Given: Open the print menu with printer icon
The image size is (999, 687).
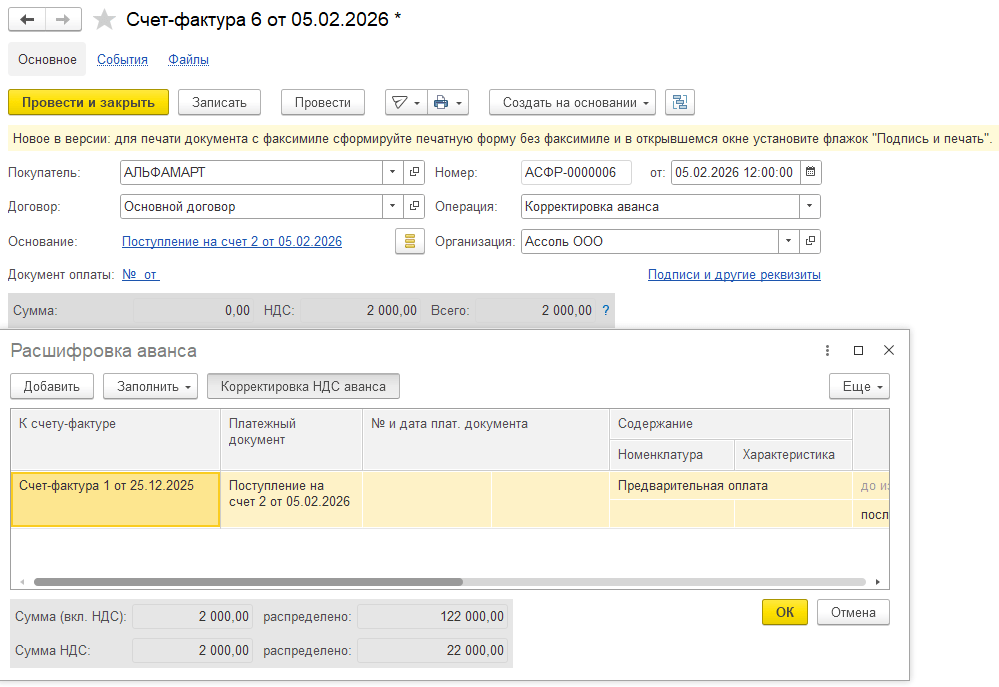Looking at the screenshot, I should coord(447,102).
